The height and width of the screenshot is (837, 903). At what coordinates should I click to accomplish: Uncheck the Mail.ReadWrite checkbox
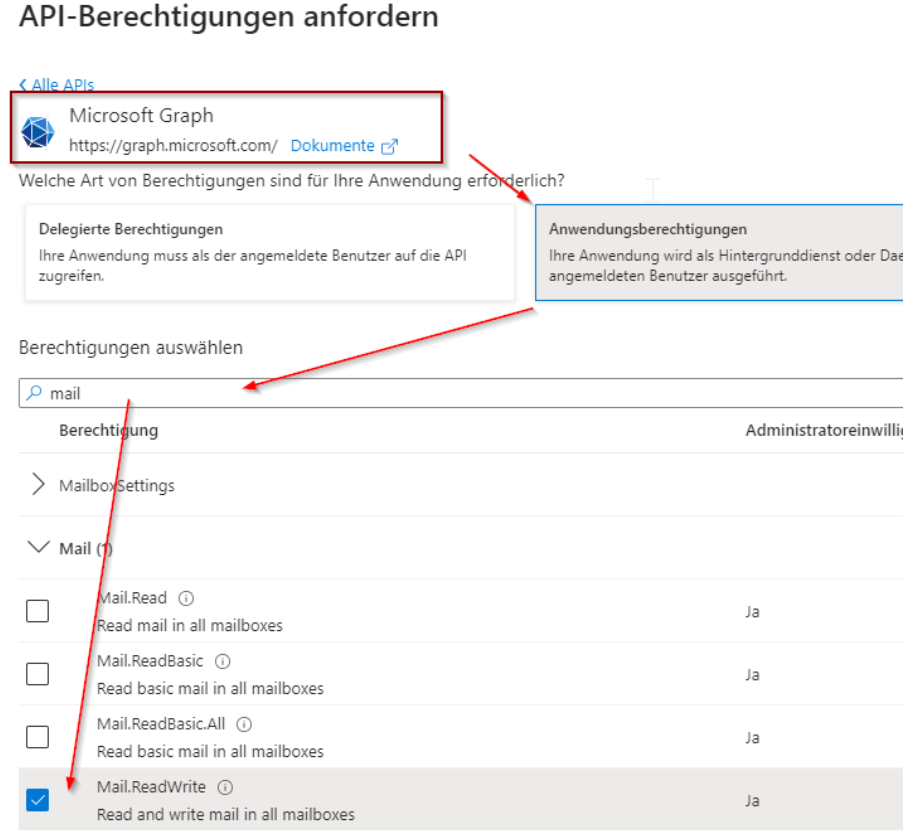pos(37,800)
